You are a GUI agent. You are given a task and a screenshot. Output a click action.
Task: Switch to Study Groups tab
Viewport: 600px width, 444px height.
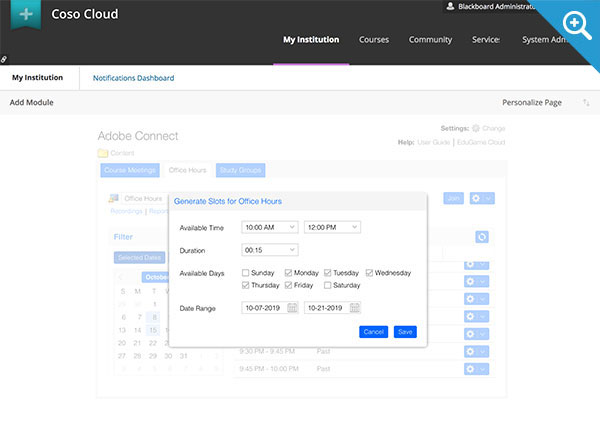(x=240, y=170)
